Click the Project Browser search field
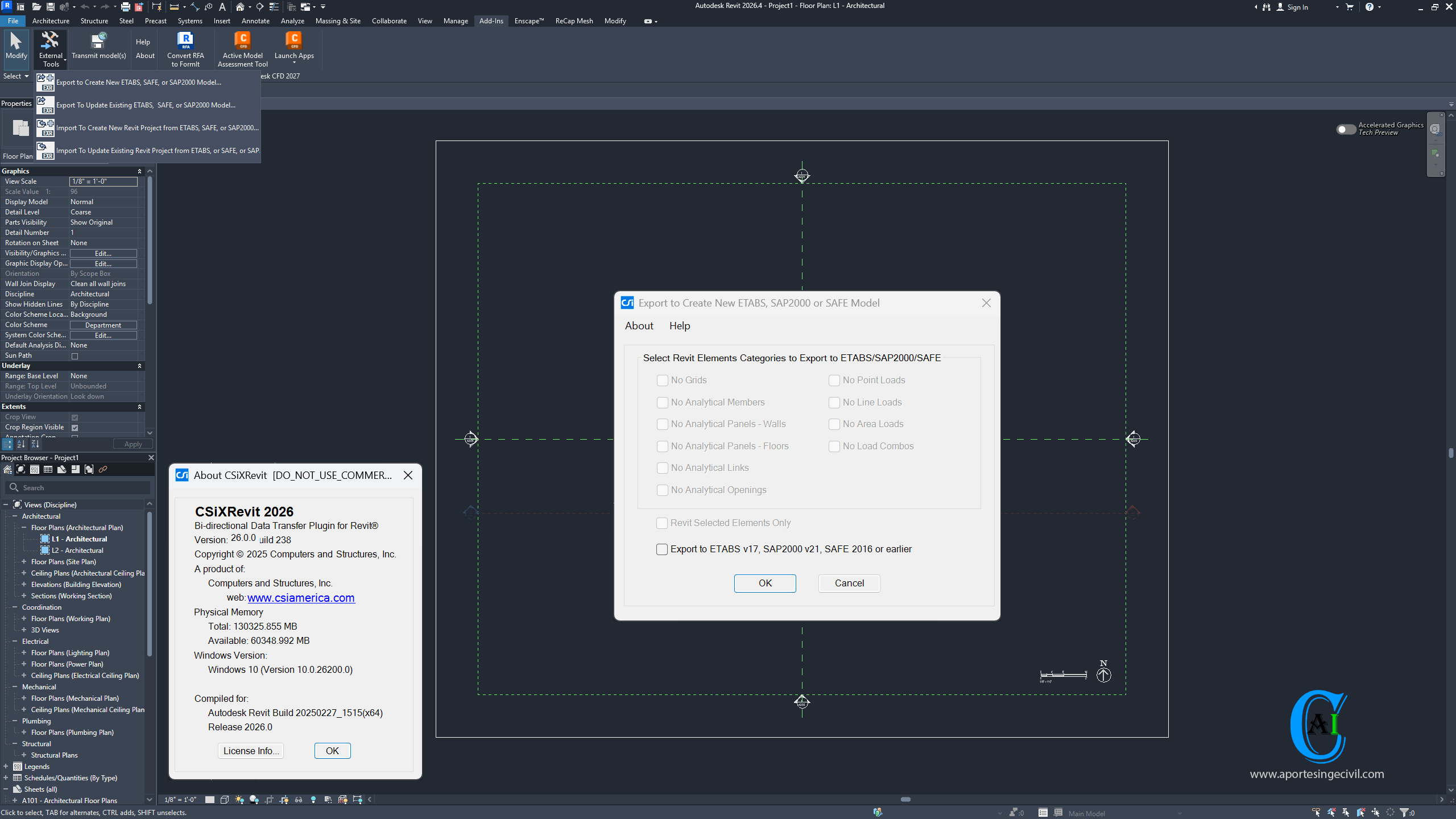Screen dimensions: 1456x819 point(80,487)
